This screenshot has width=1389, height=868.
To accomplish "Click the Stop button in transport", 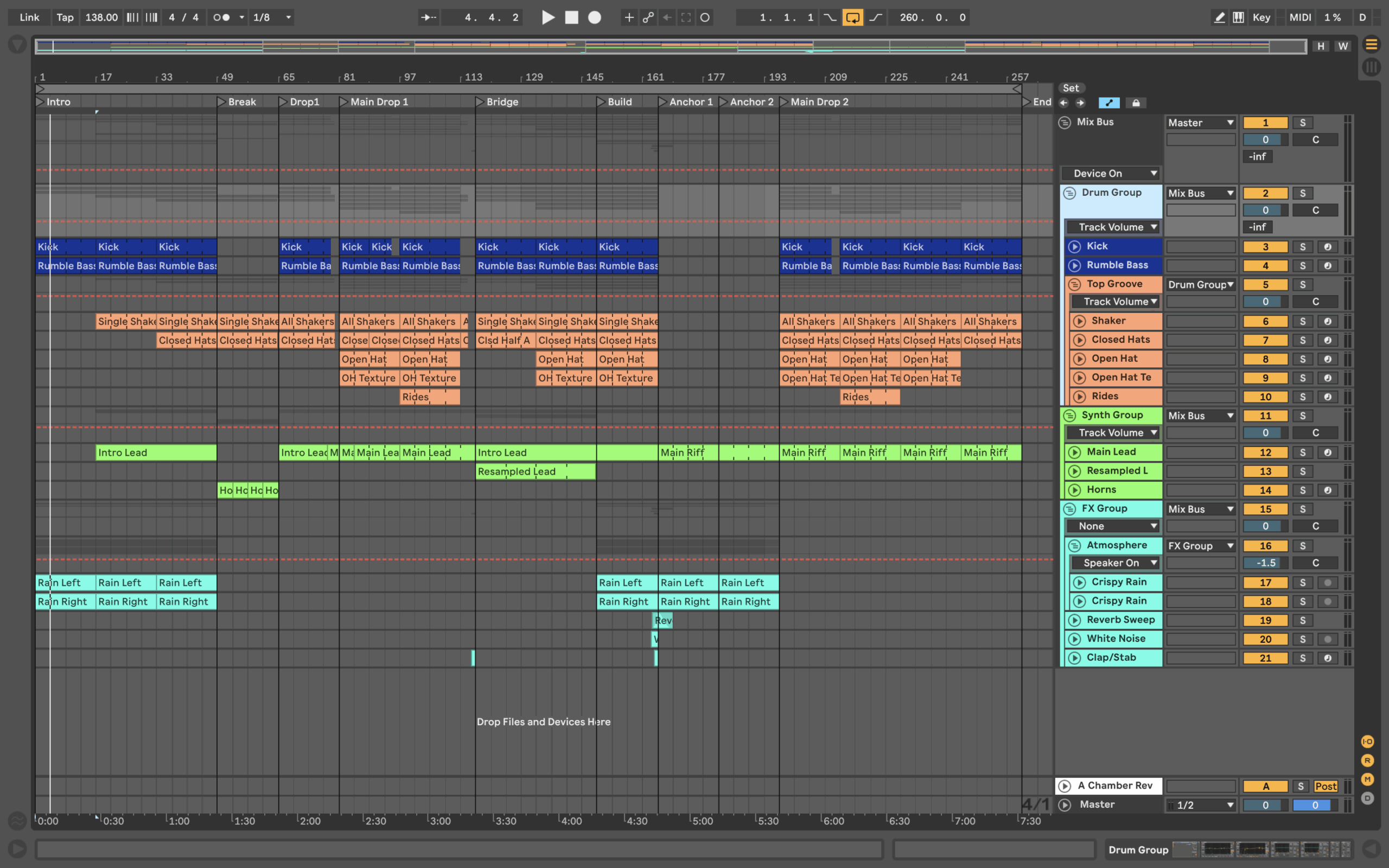I will point(572,17).
